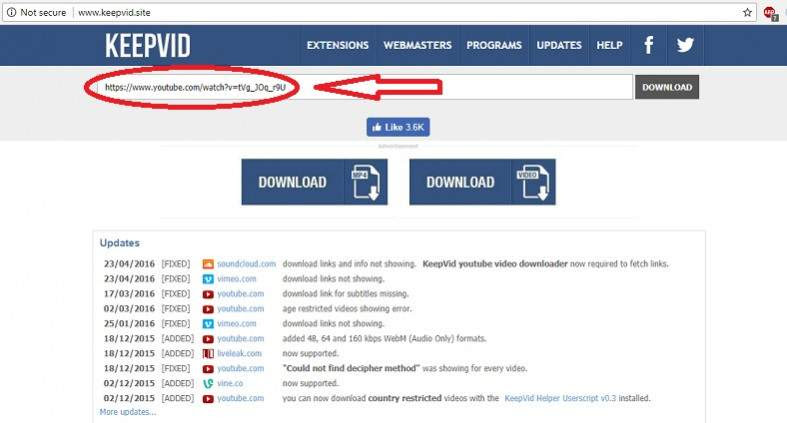The image size is (787, 423).
Task: Open the Updates menu item
Action: point(559,45)
